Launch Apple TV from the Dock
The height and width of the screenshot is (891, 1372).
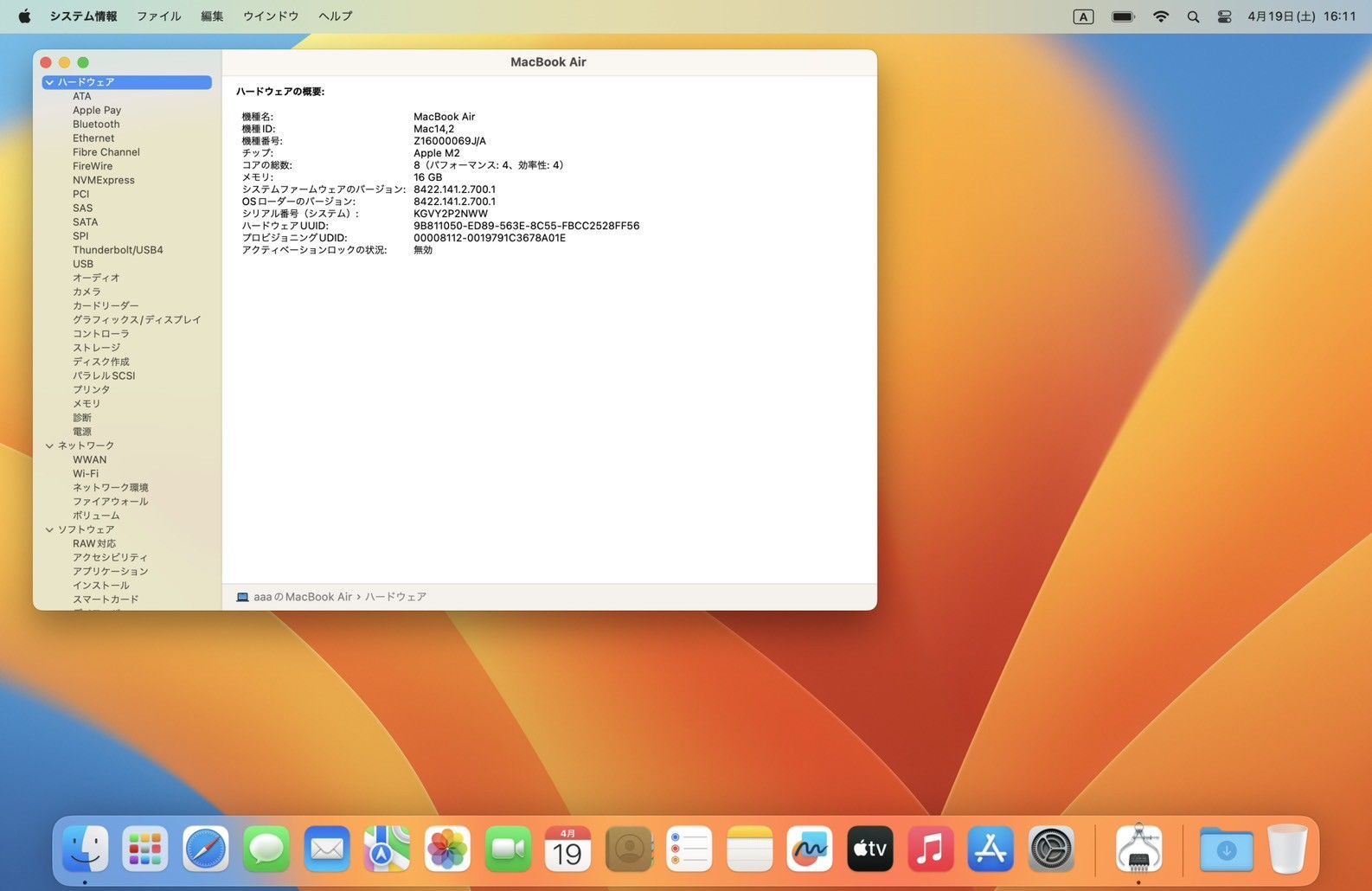tap(870, 849)
